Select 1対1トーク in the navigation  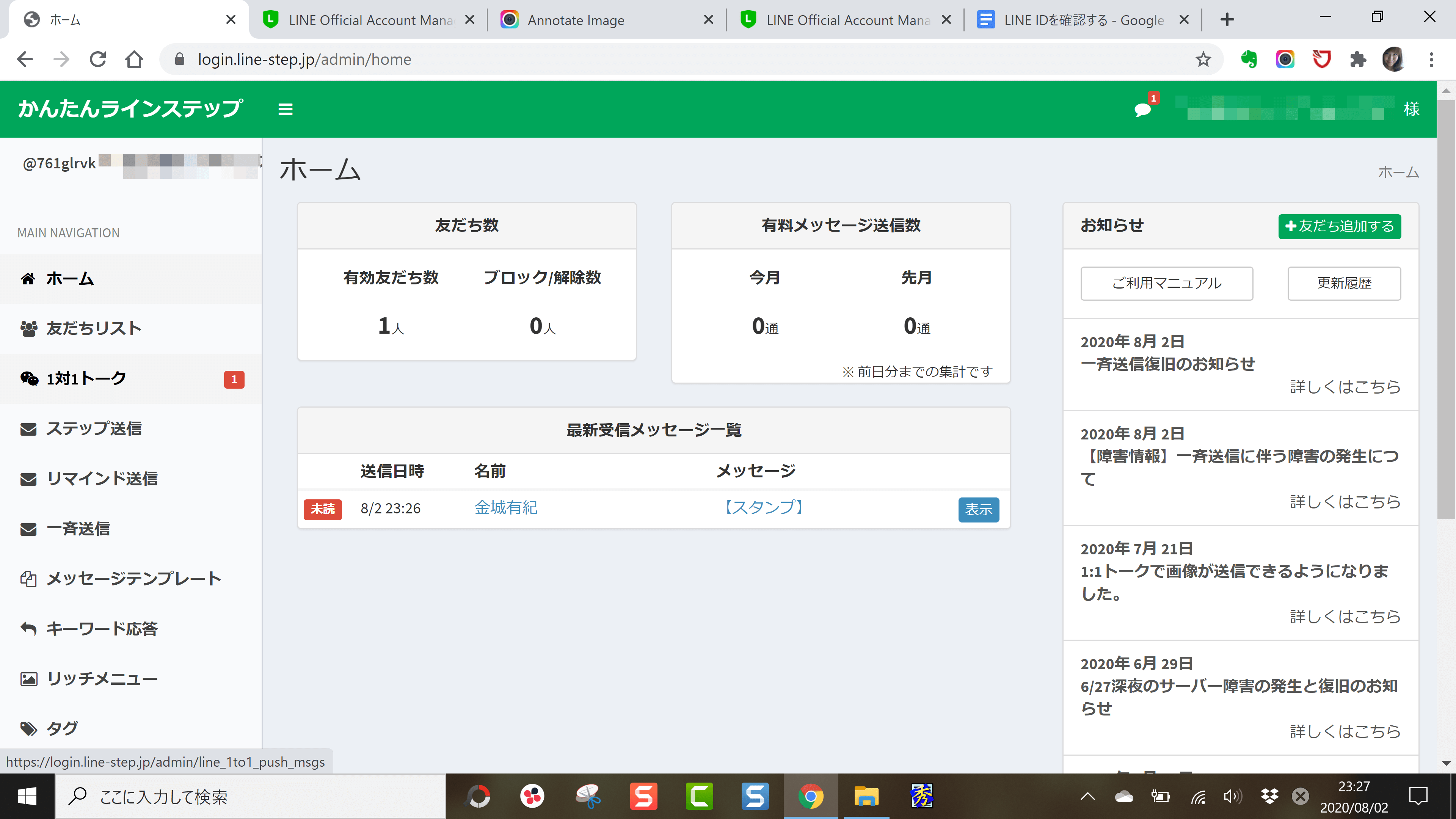pos(86,379)
